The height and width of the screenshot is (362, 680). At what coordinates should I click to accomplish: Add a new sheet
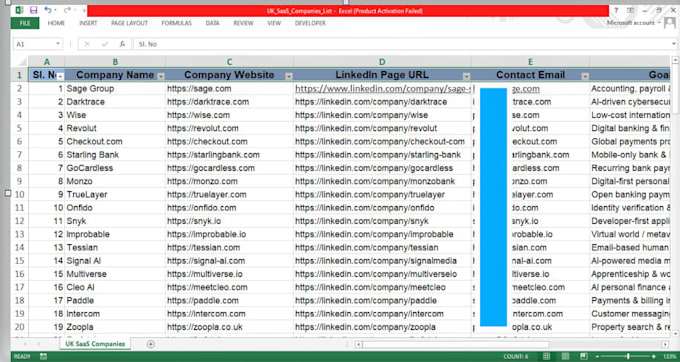point(150,344)
